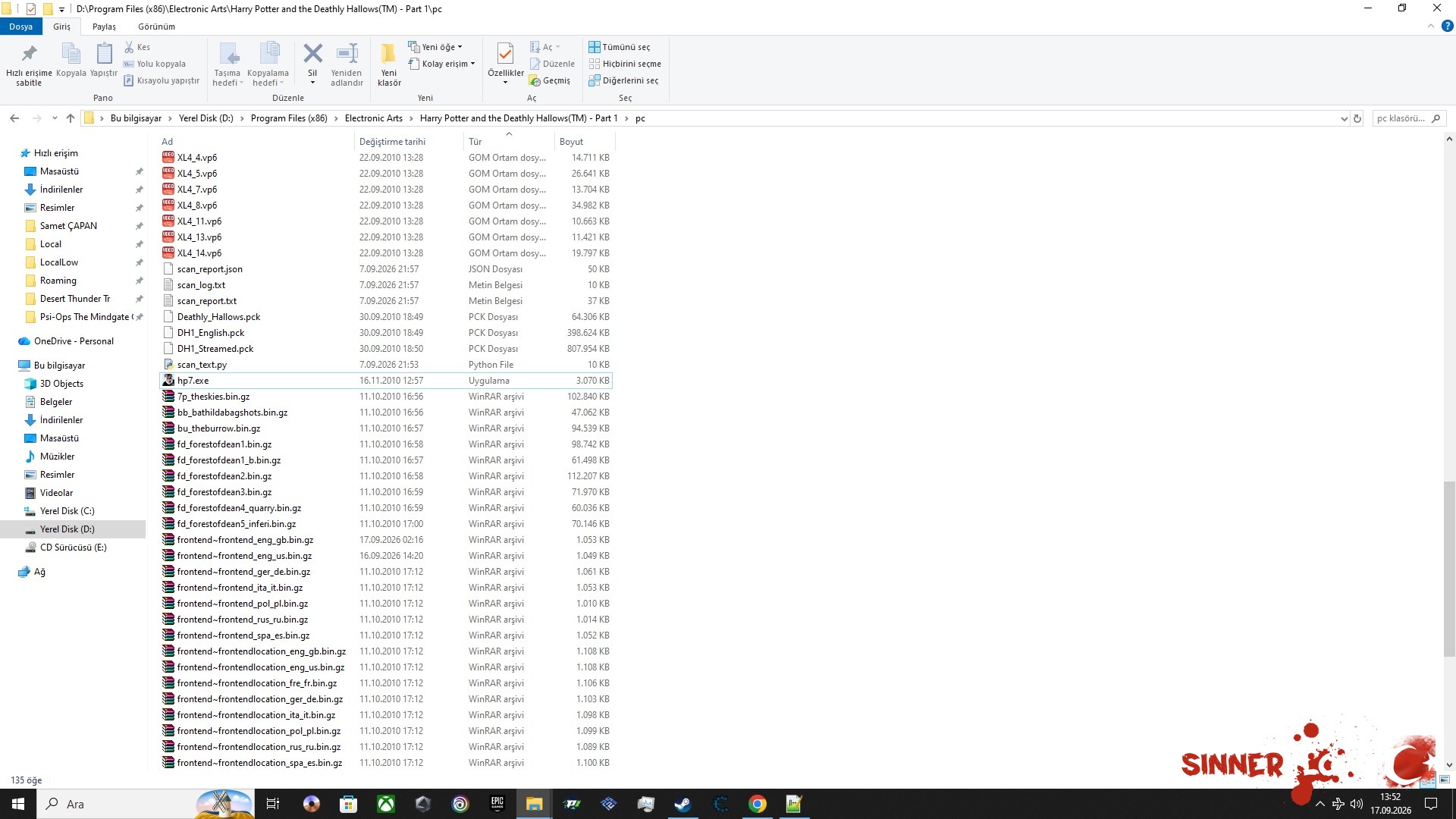Launch Epic Games from the taskbar
The width and height of the screenshot is (1456, 819).
click(497, 804)
